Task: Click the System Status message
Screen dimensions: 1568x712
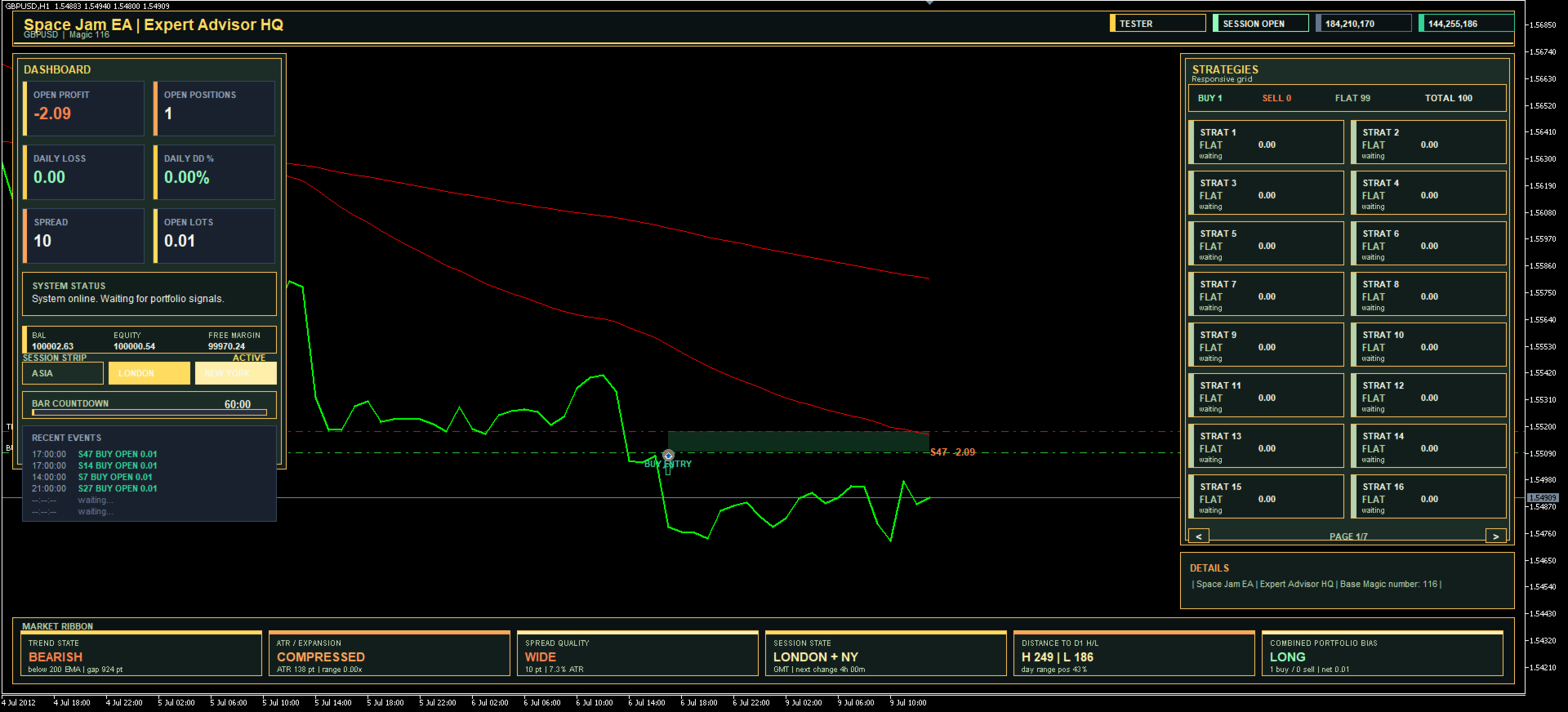Action: (127, 299)
